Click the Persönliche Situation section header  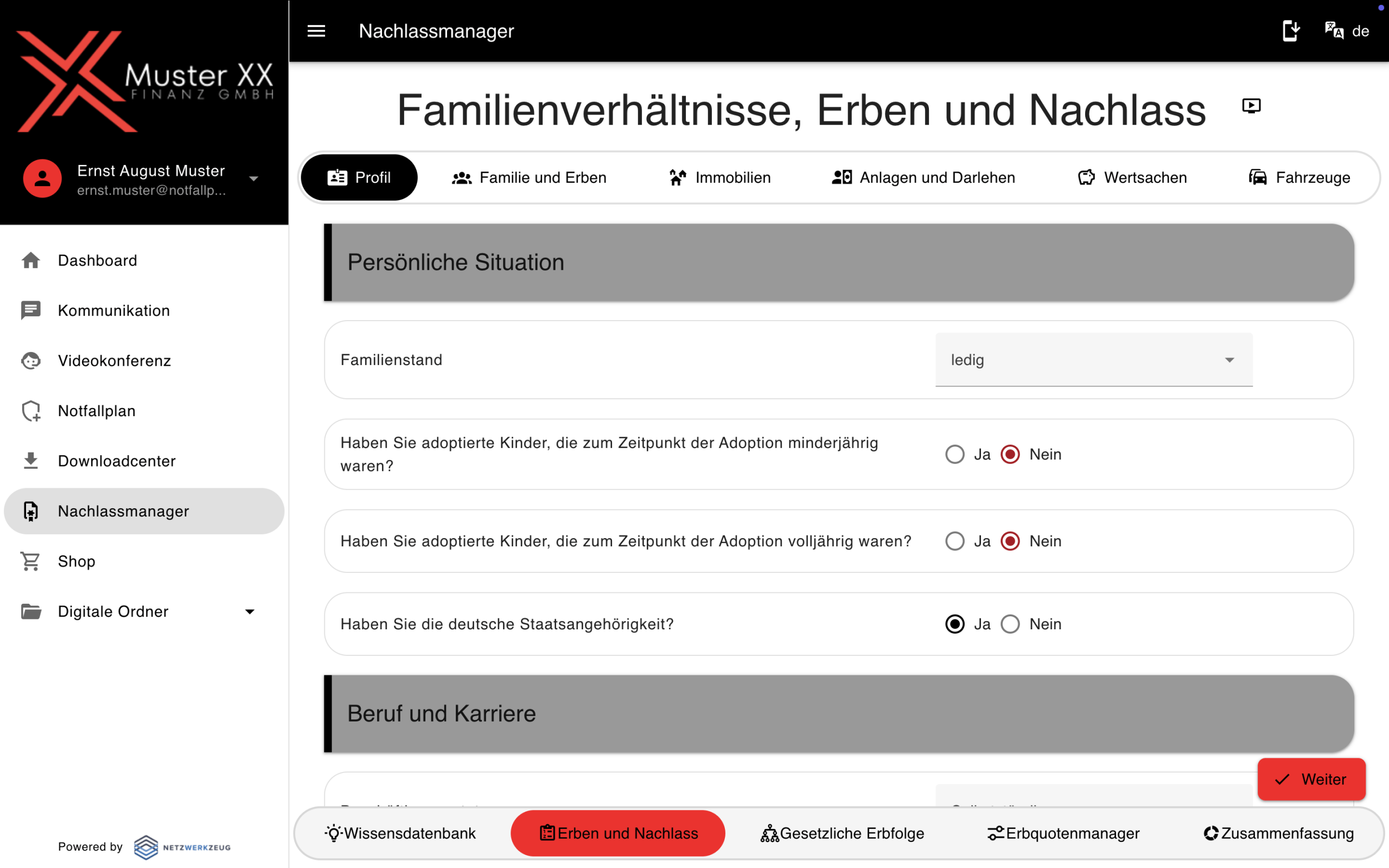(839, 263)
